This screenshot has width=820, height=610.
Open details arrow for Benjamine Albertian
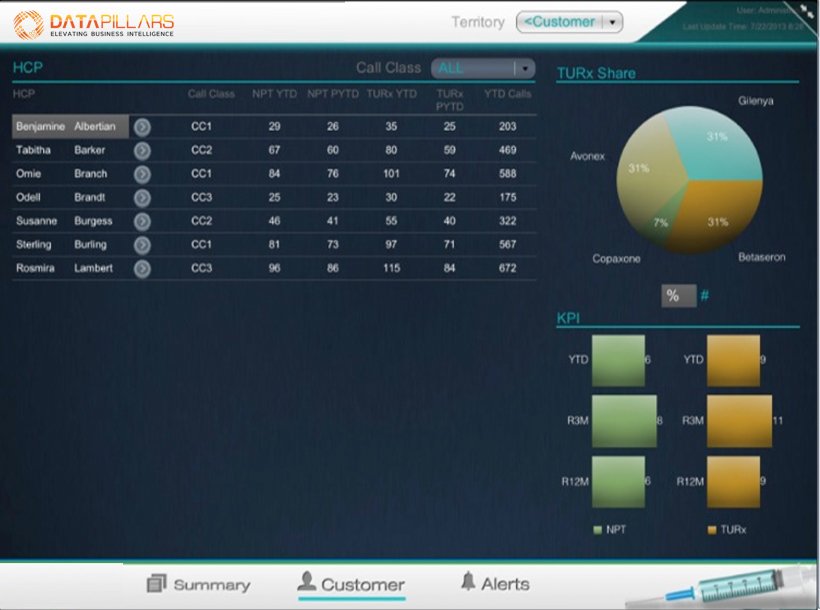[x=142, y=127]
